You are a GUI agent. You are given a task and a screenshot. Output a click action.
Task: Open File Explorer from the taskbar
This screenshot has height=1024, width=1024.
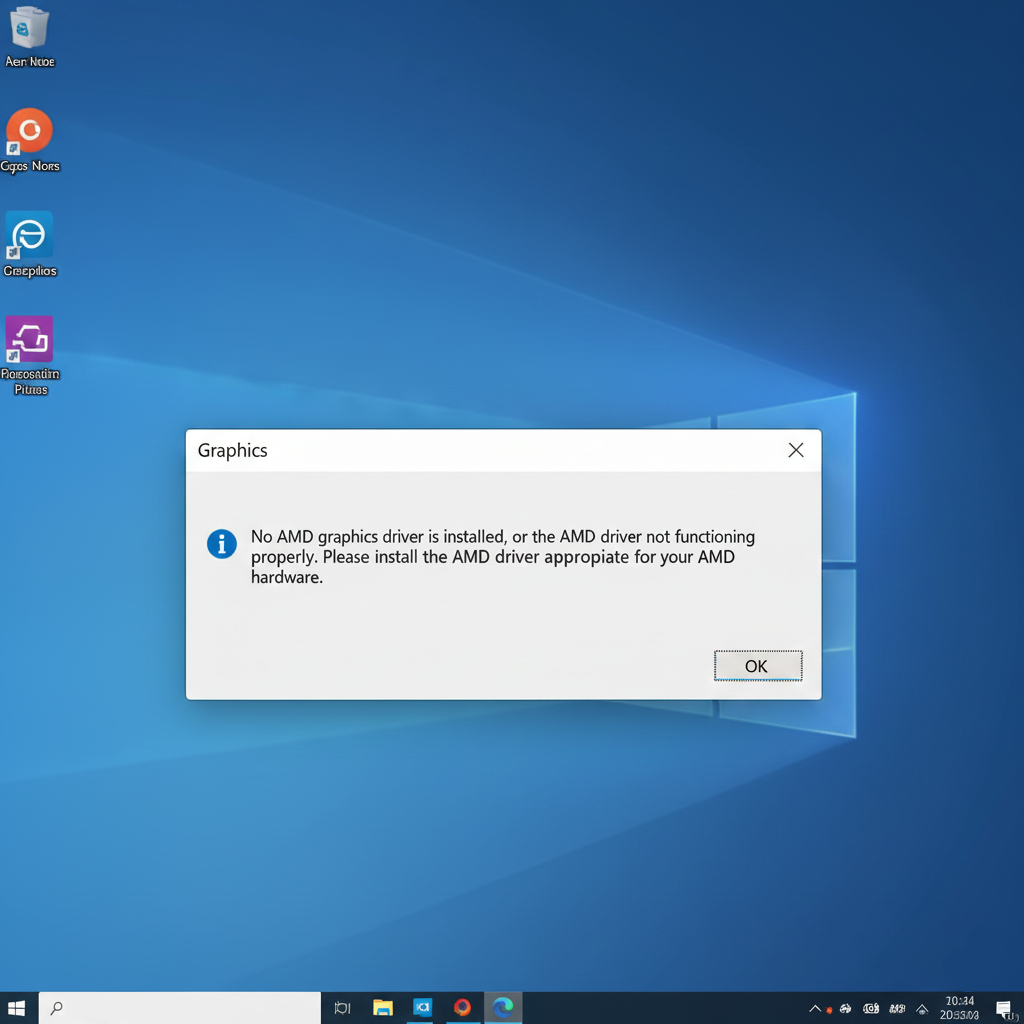click(x=384, y=1008)
